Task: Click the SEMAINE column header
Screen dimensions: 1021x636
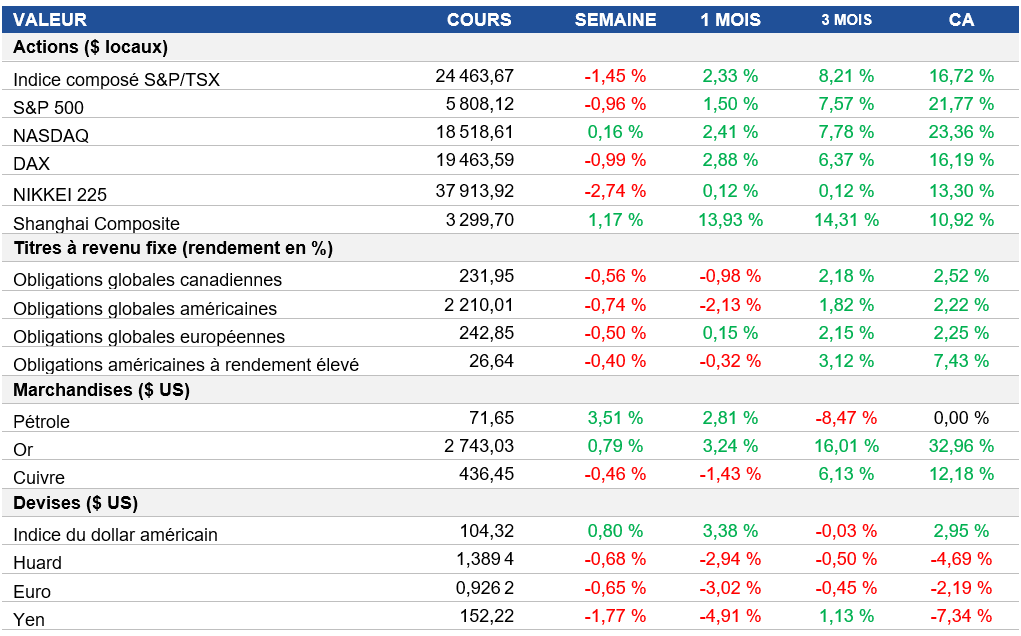Action: 615,20
